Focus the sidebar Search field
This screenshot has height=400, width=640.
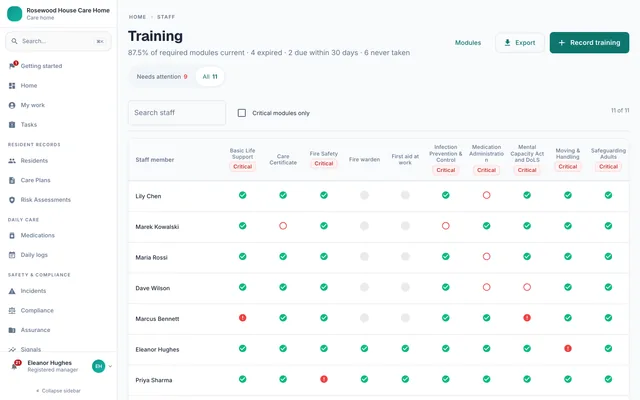pyautogui.click(x=58, y=41)
